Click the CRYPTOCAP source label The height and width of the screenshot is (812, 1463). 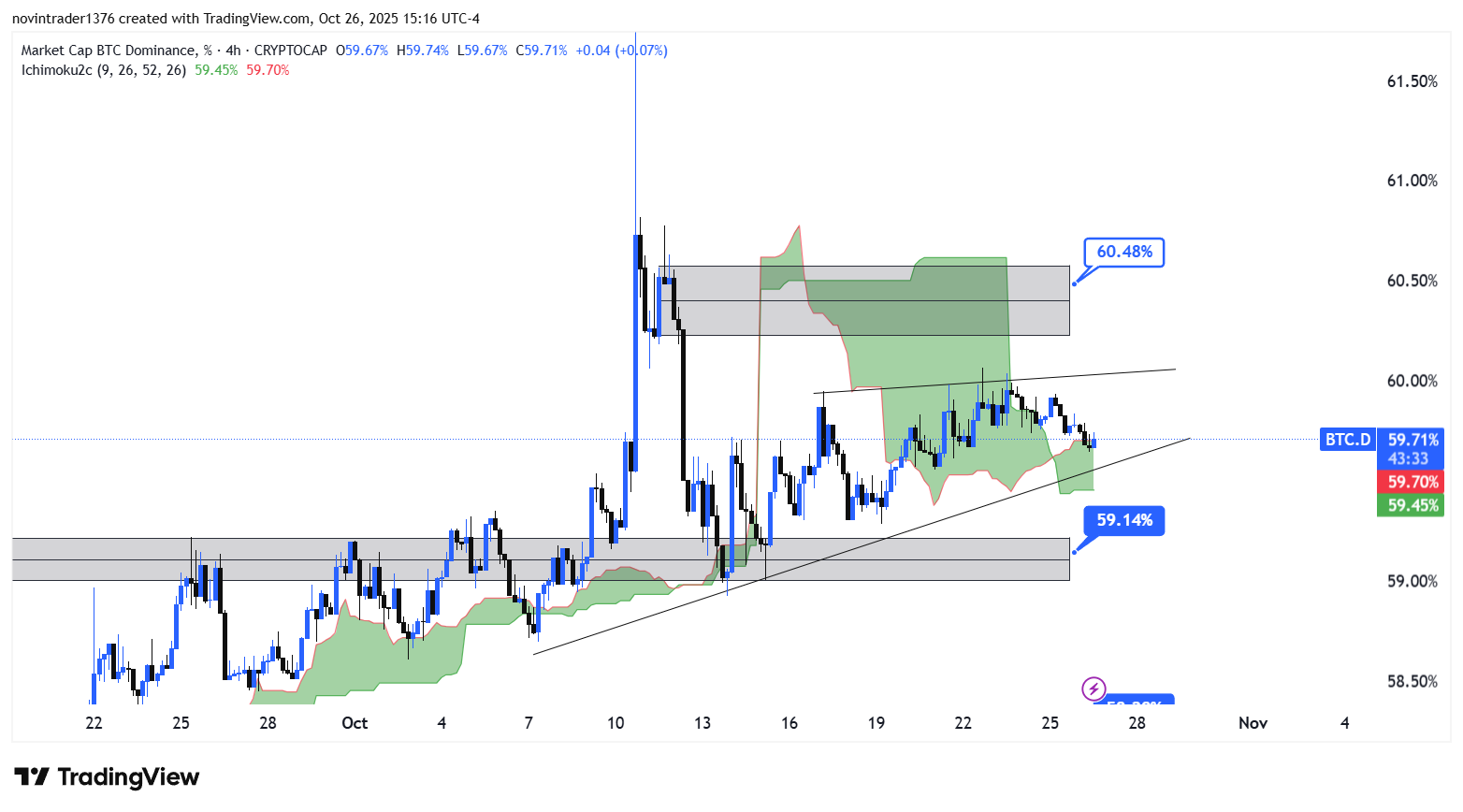pos(290,51)
